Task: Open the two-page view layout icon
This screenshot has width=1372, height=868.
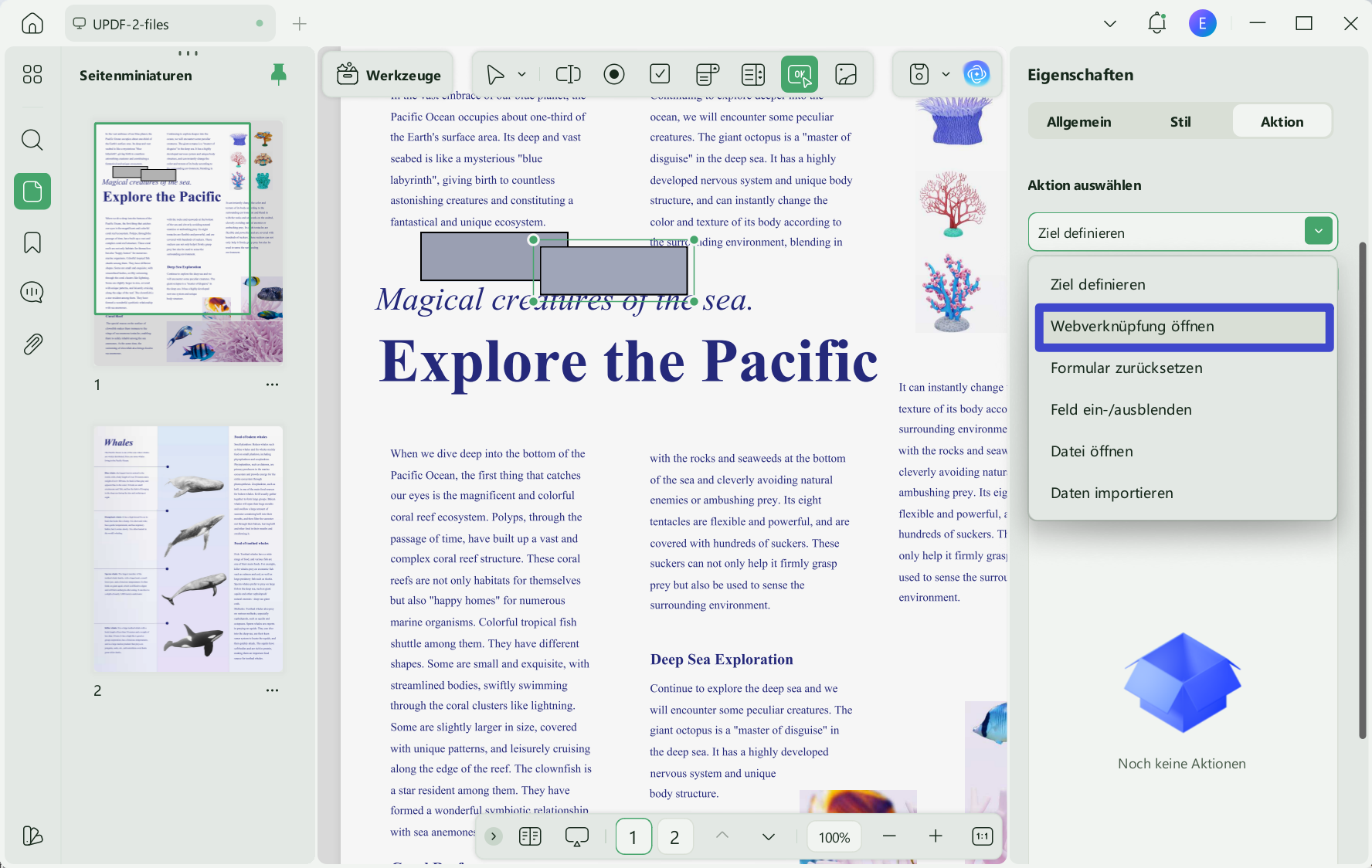Action: tap(530, 836)
